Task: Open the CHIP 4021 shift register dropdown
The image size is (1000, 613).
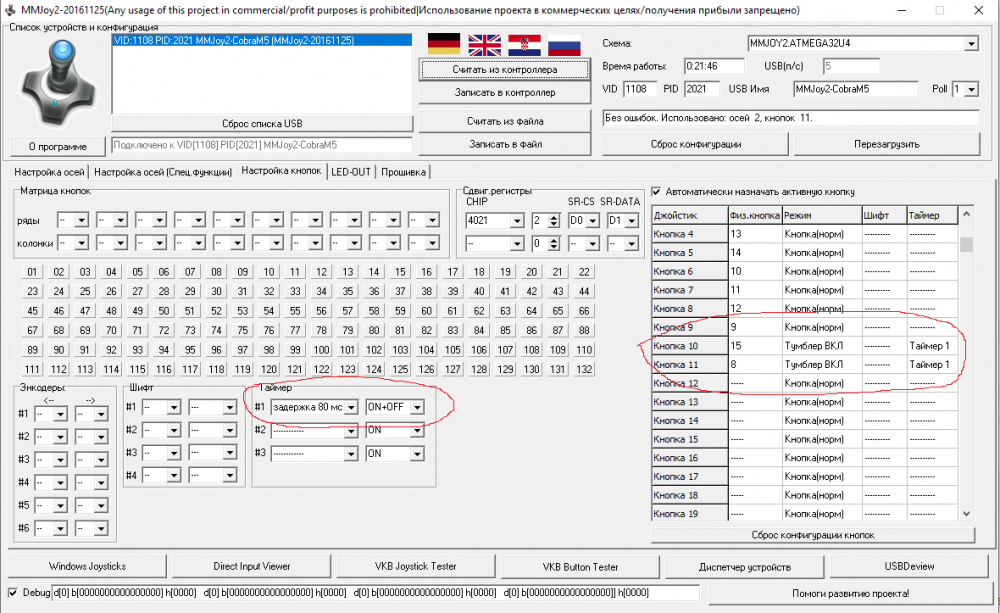Action: 517,221
